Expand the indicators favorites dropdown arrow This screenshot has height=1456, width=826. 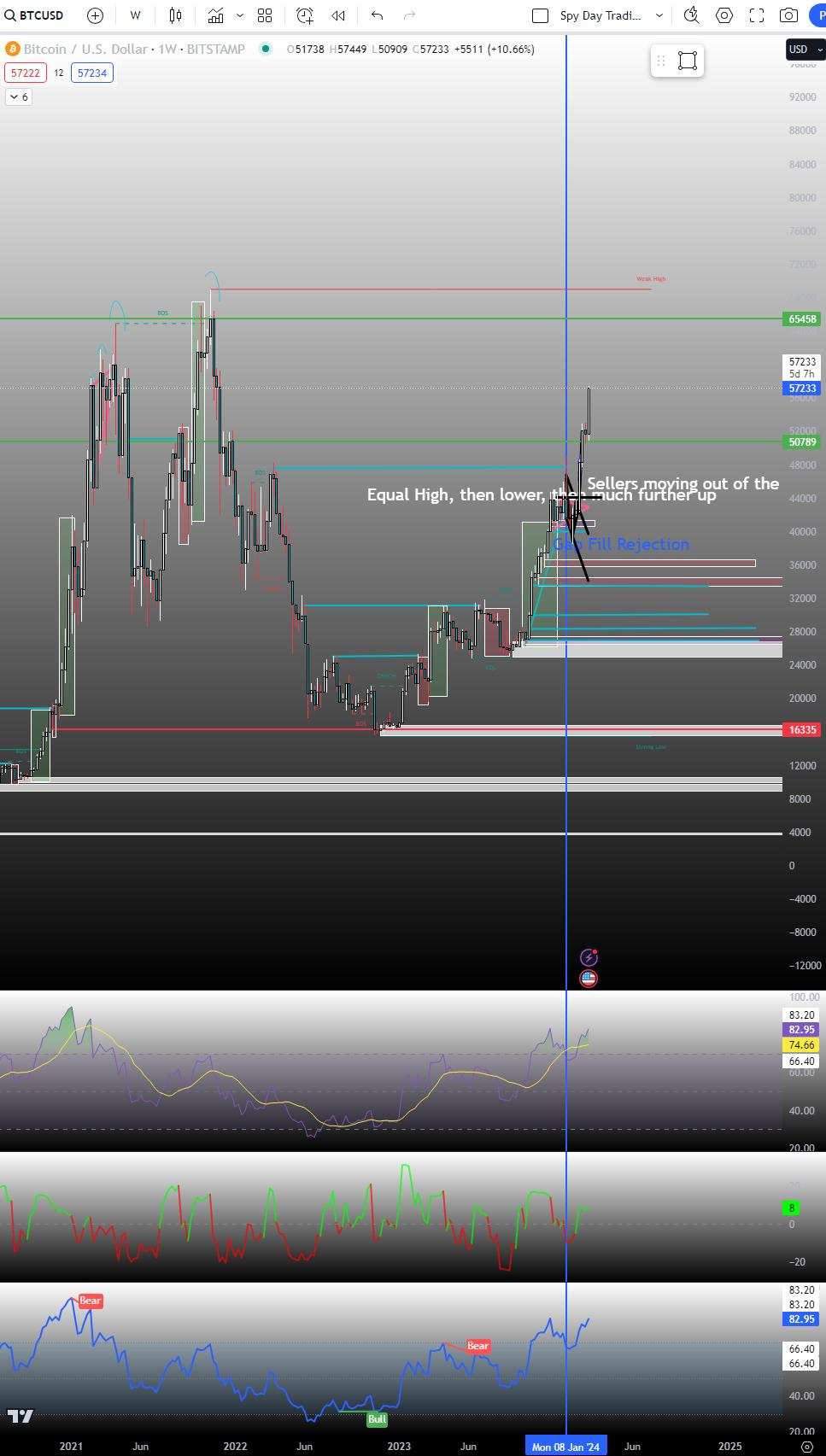coord(239,15)
